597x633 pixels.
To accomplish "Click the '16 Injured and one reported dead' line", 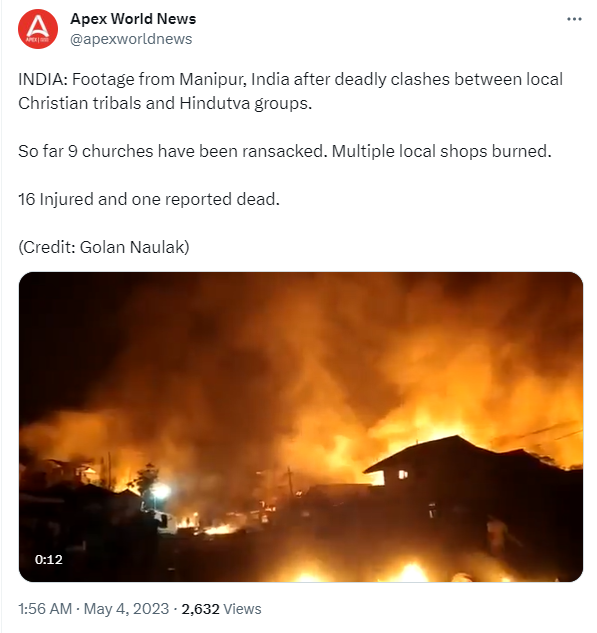I will (149, 199).
